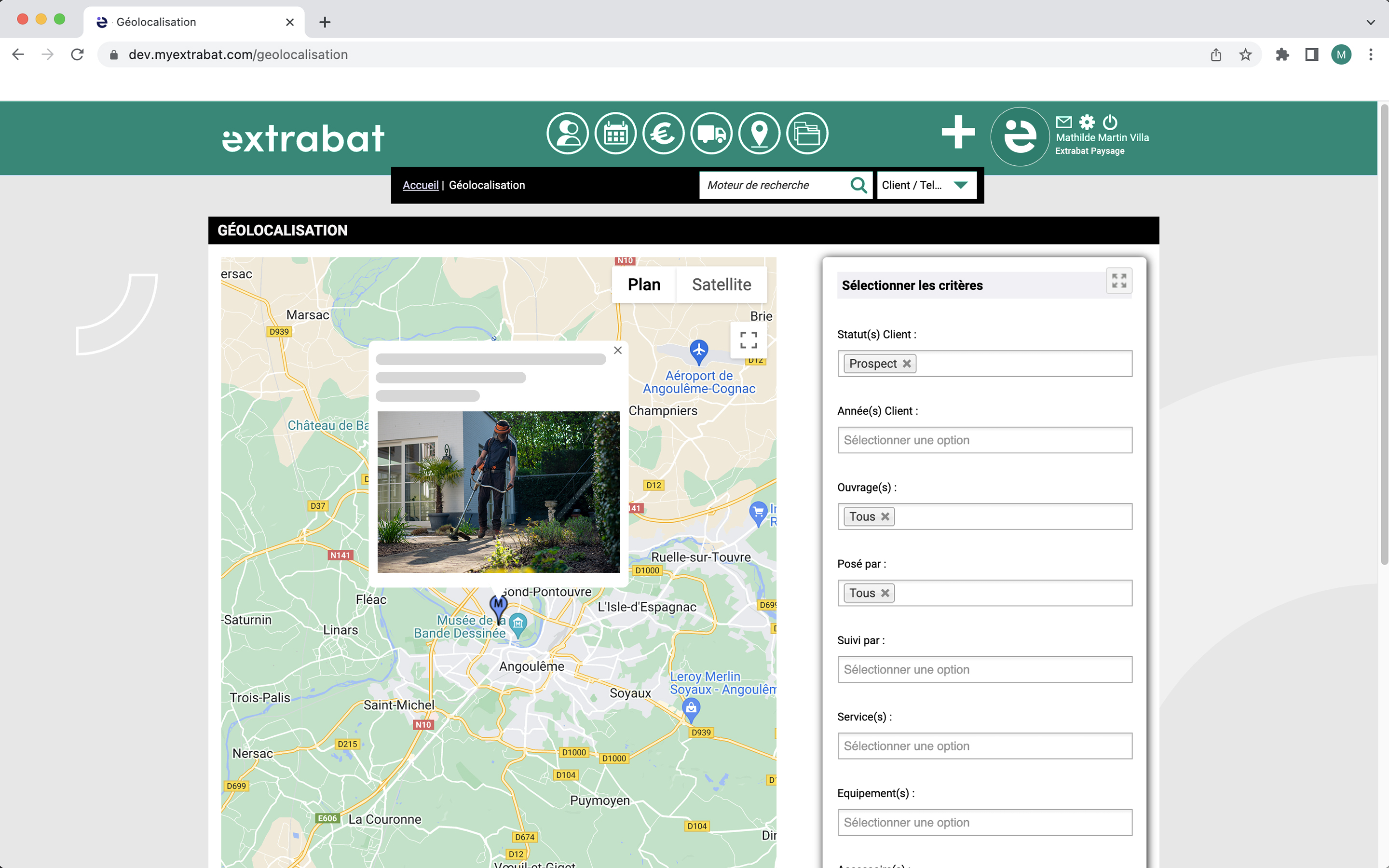This screenshot has width=1389, height=868.
Task: Expand the criteria panel to fullscreen
Action: coord(1118,281)
